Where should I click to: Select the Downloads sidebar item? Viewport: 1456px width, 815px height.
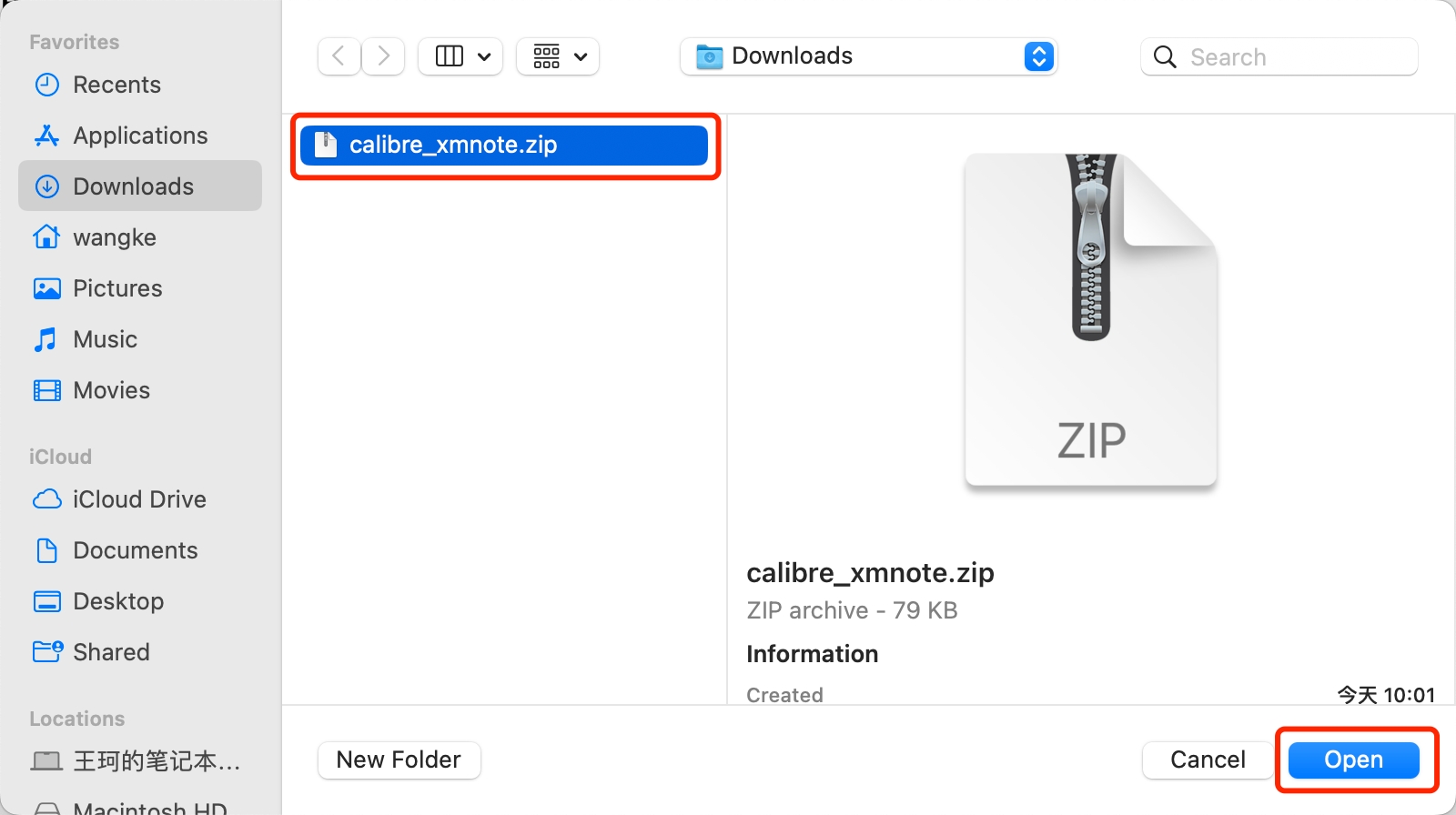pos(133,186)
